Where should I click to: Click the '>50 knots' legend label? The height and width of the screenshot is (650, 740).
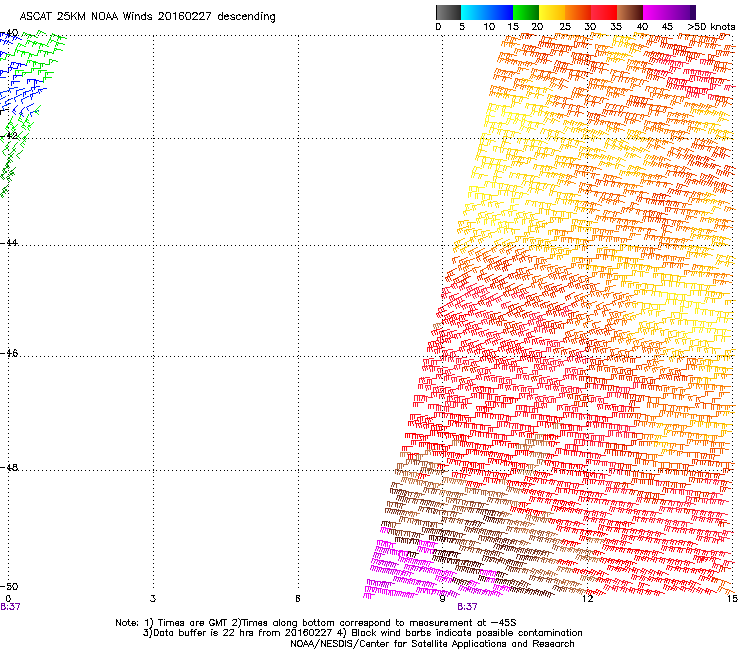[x=711, y=26]
